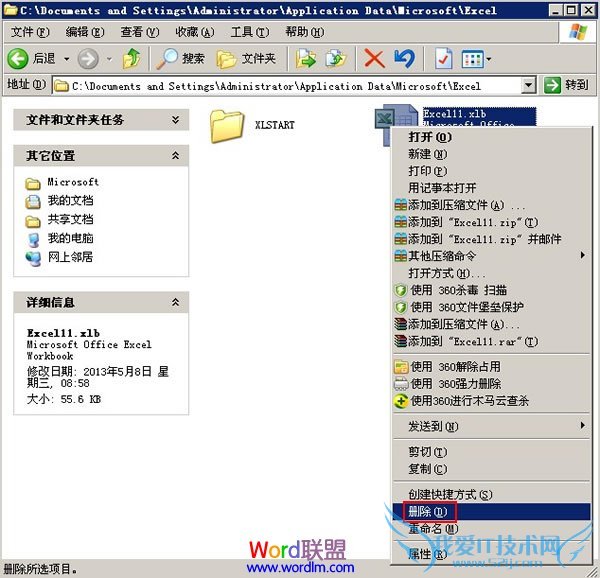Click the blue Undo arrow icon
This screenshot has width=600, height=578.
[404, 59]
